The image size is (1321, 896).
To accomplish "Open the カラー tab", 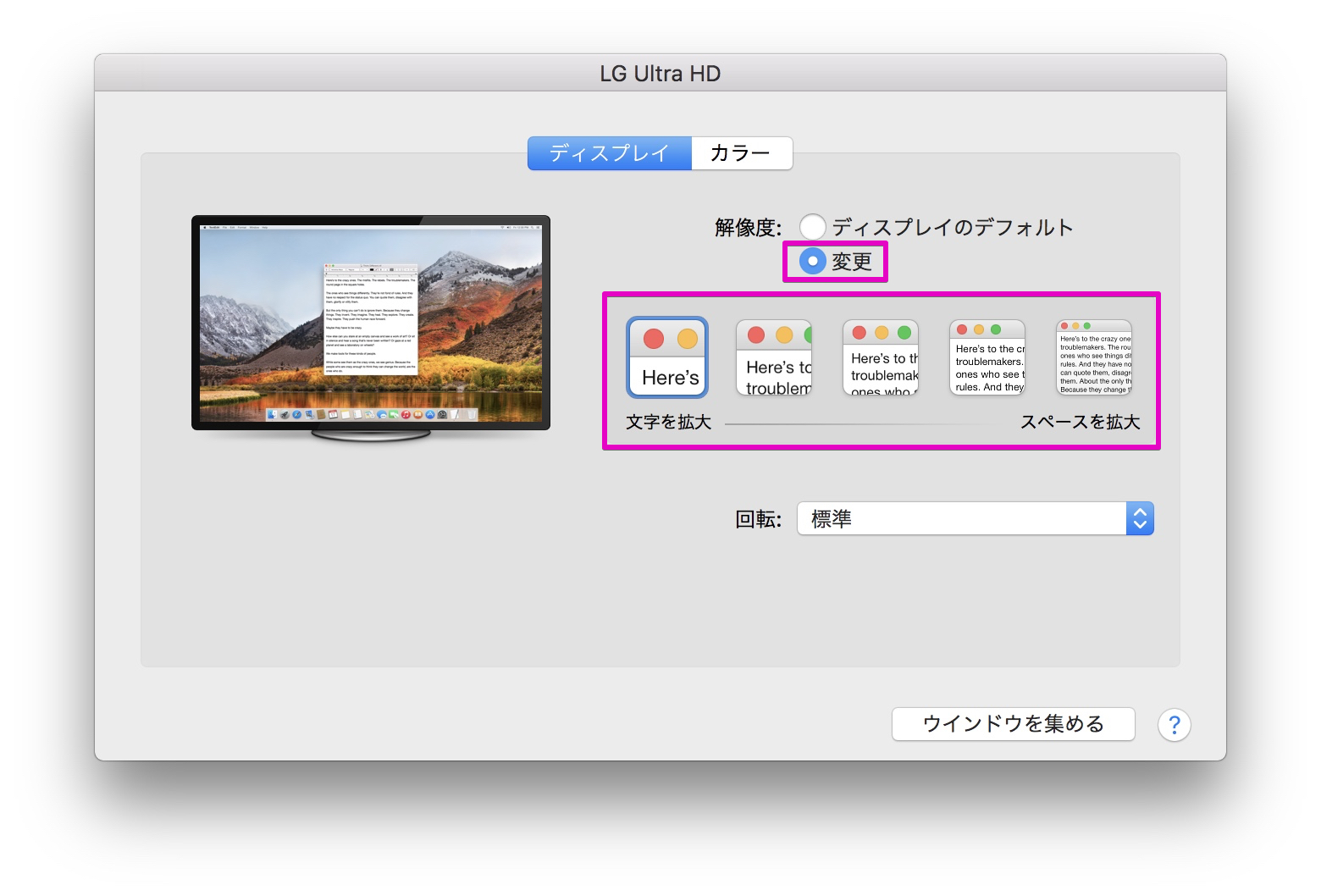I will coord(741,153).
